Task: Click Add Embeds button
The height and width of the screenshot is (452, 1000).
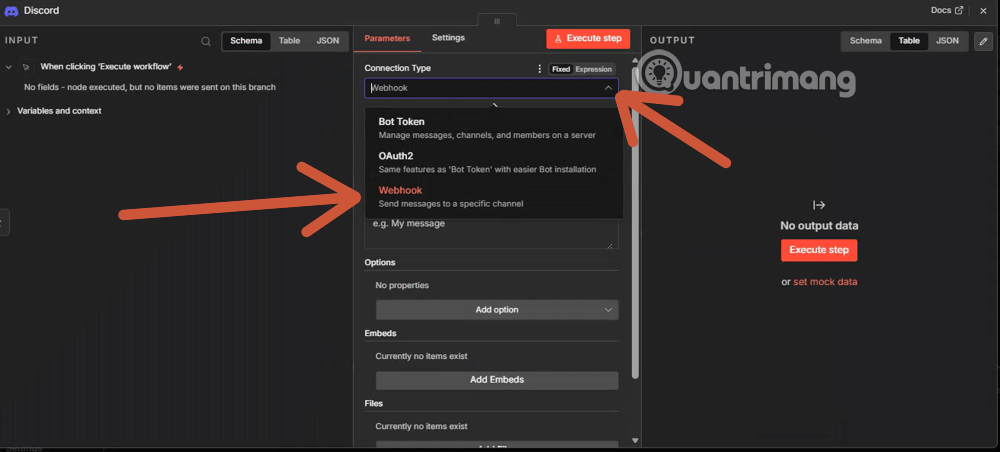Action: point(497,380)
